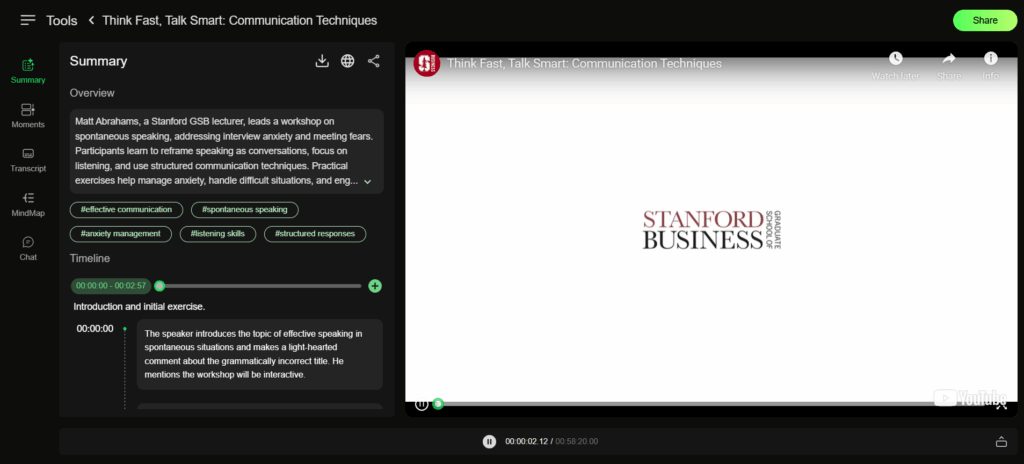Click the bottom right panel toggle icon
Viewport: 1024px width, 464px height.
(x=1001, y=442)
